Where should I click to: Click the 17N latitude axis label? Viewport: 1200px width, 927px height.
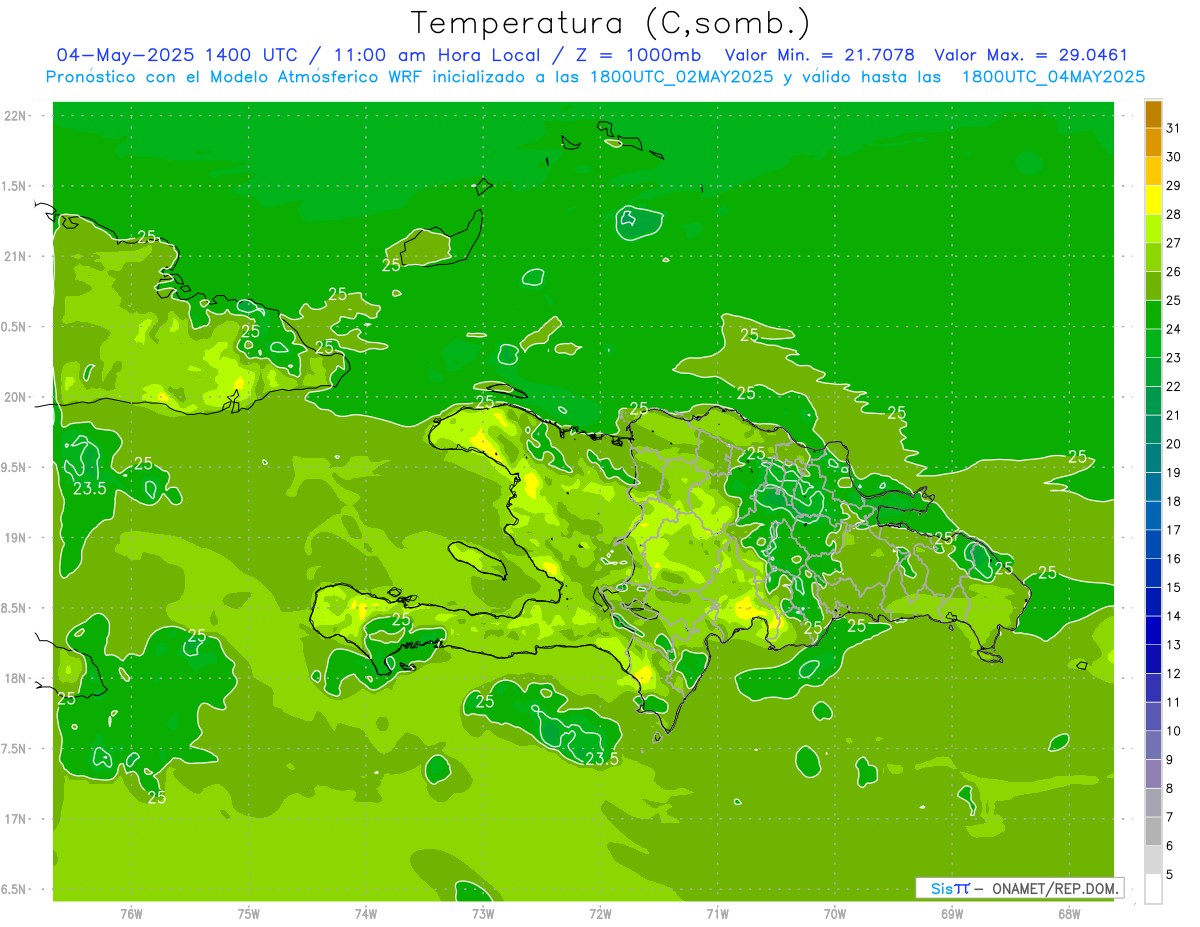16,819
